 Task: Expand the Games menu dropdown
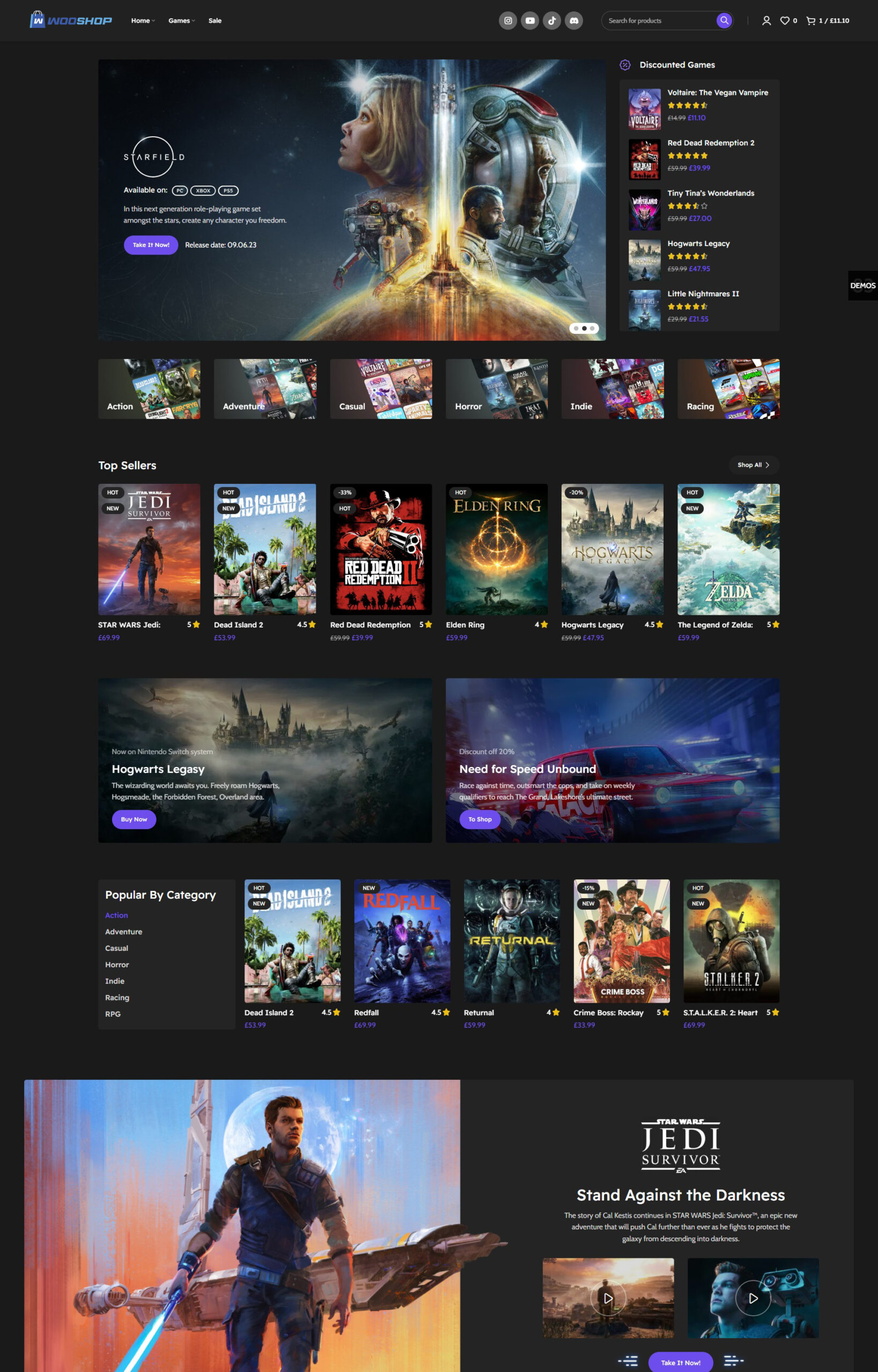tap(181, 20)
